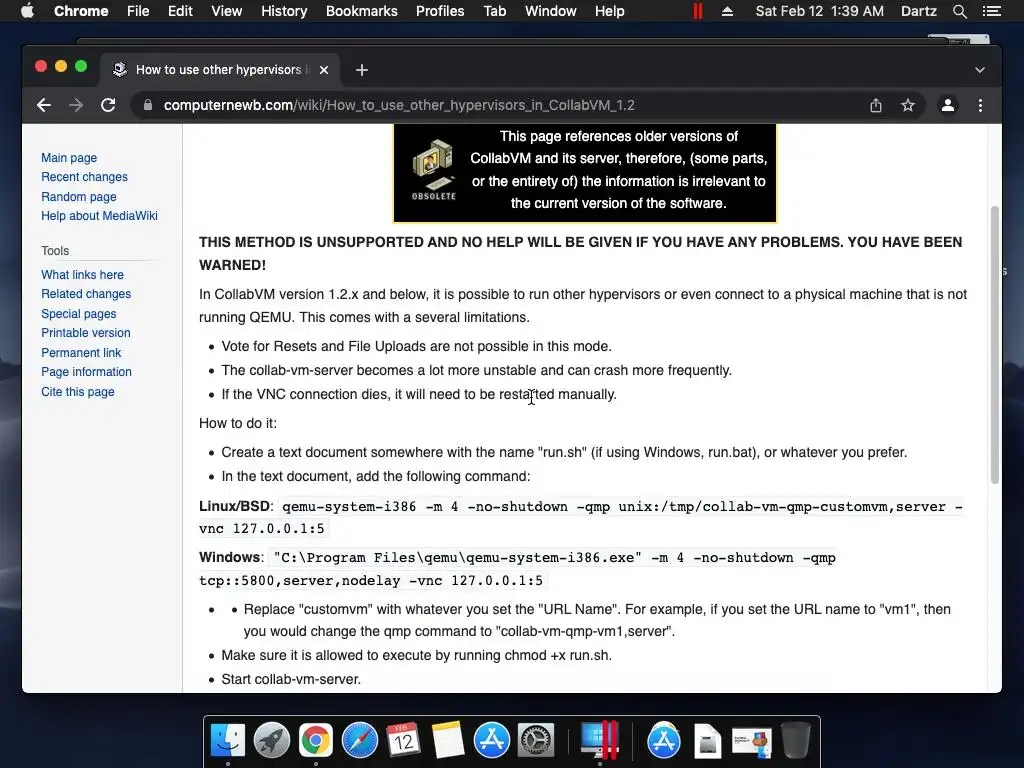Screen dimensions: 1024x768
Task: Open the Permanent link
Action: tap(81, 353)
